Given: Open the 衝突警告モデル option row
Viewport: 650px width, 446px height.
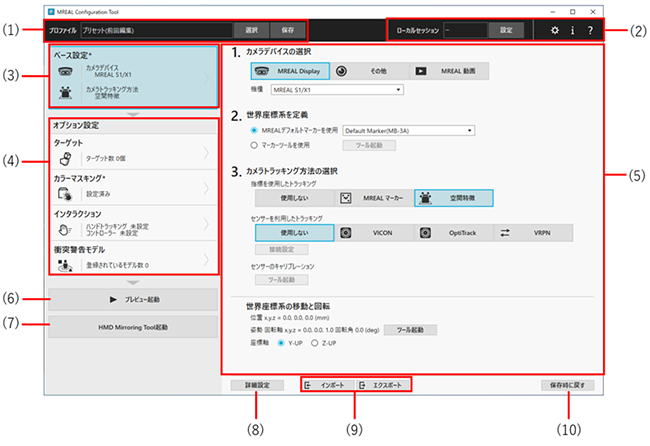Looking at the screenshot, I should click(133, 259).
